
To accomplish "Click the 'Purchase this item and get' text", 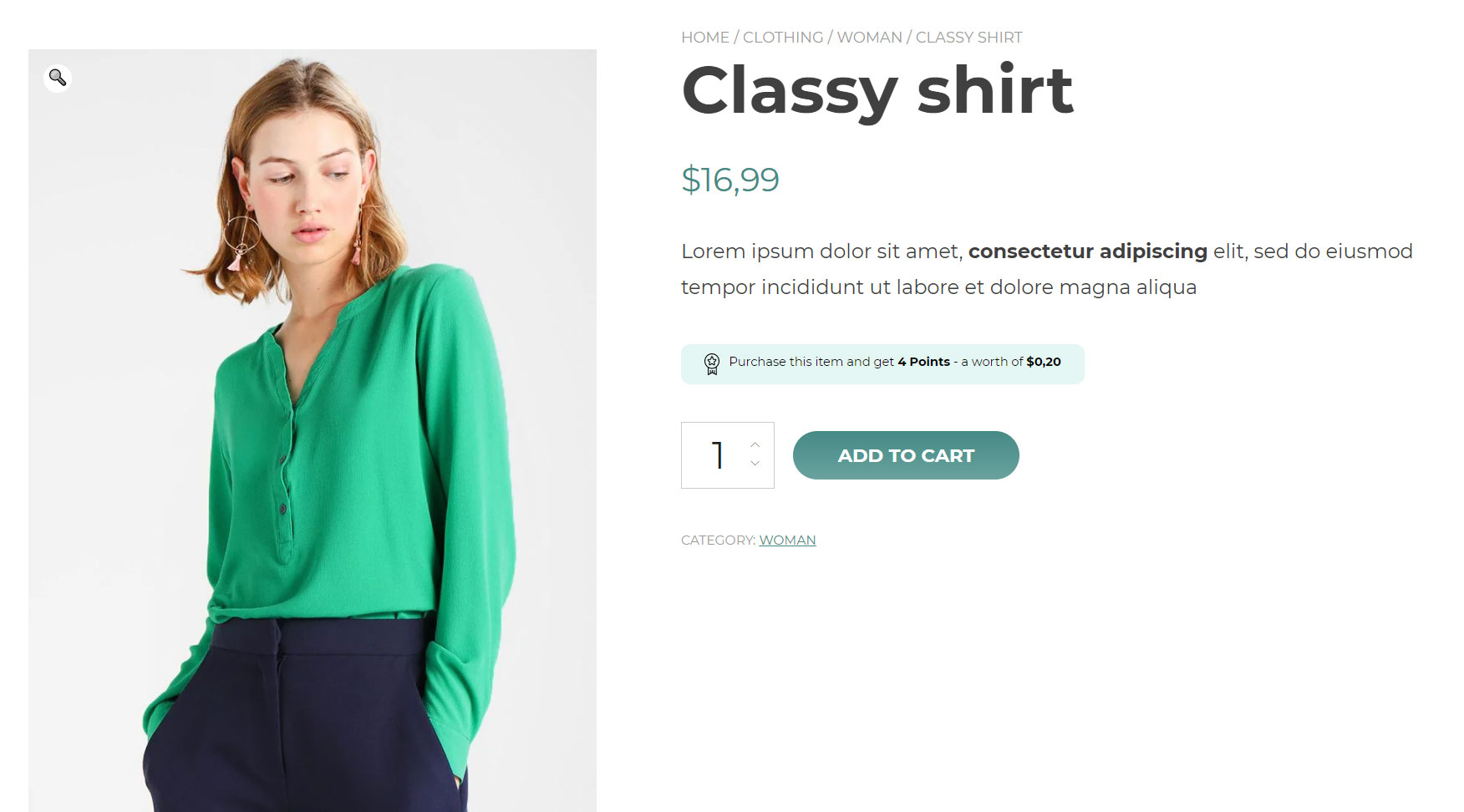I will pyautogui.click(x=811, y=362).
